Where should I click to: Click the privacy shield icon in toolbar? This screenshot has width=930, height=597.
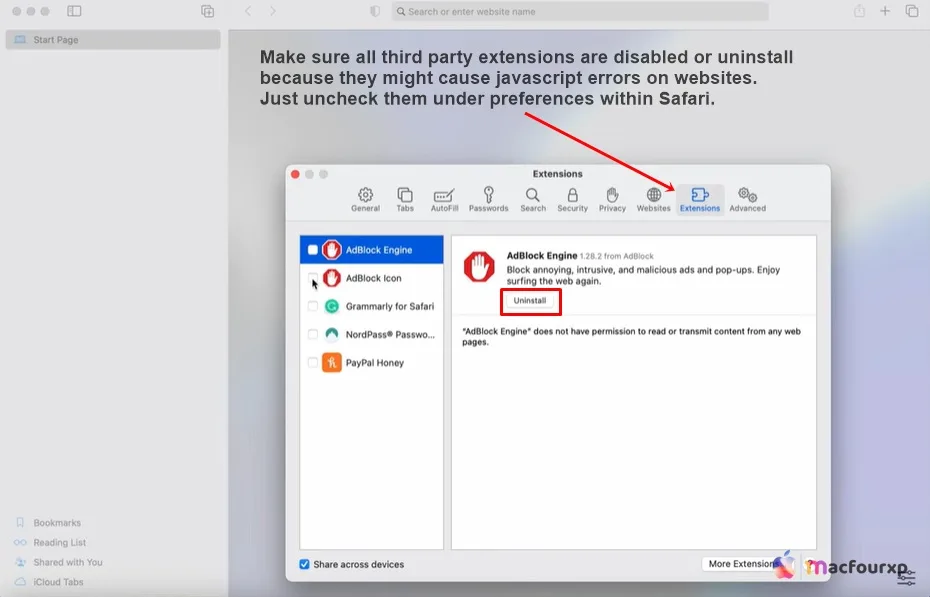[375, 11]
